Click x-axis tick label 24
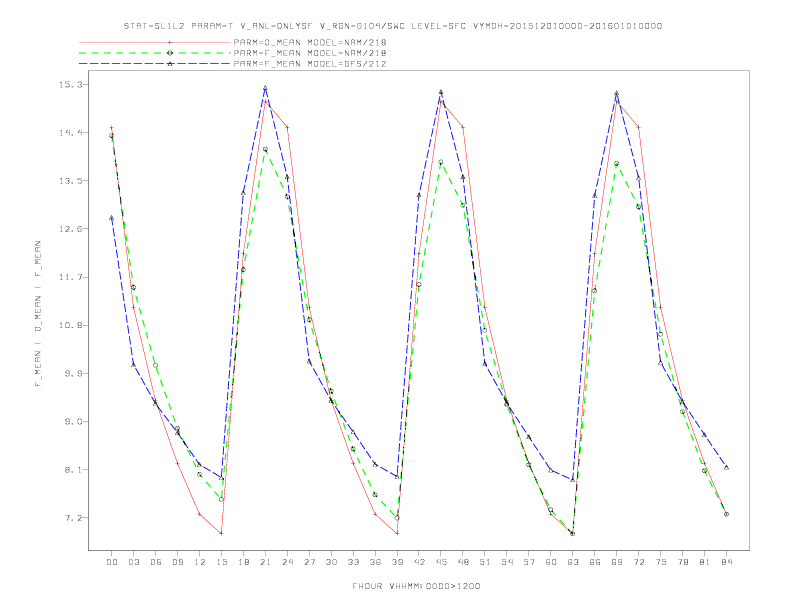Viewport: 792px width, 612px height. tap(287, 562)
